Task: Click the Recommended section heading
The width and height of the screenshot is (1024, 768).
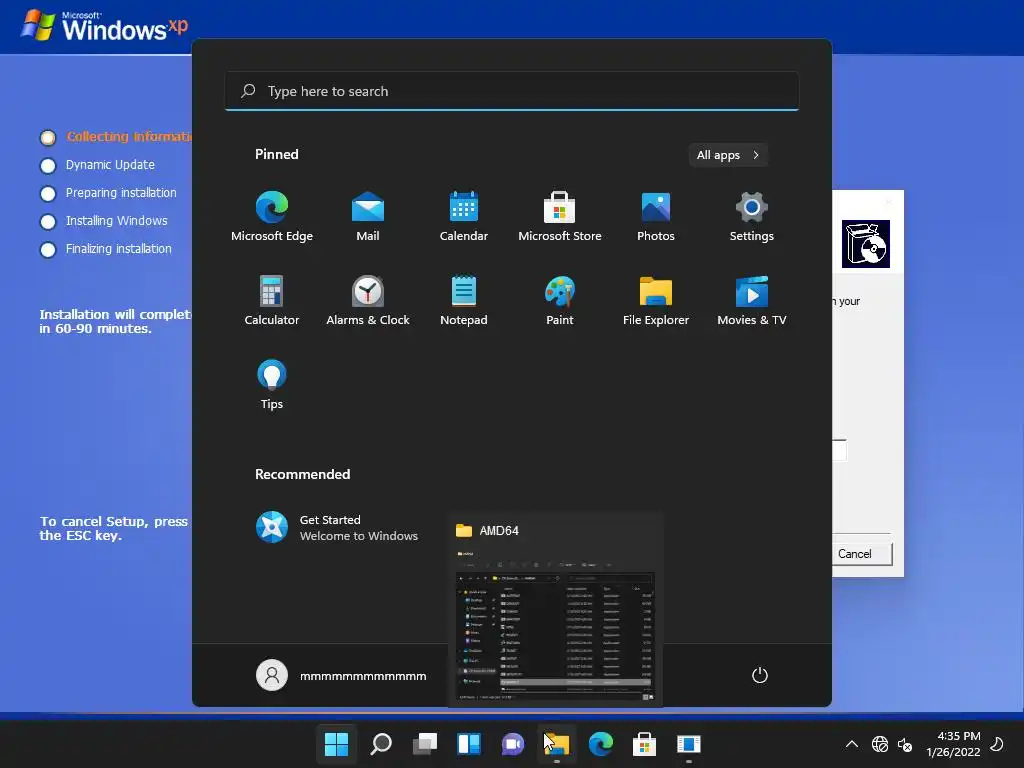Action: point(302,474)
